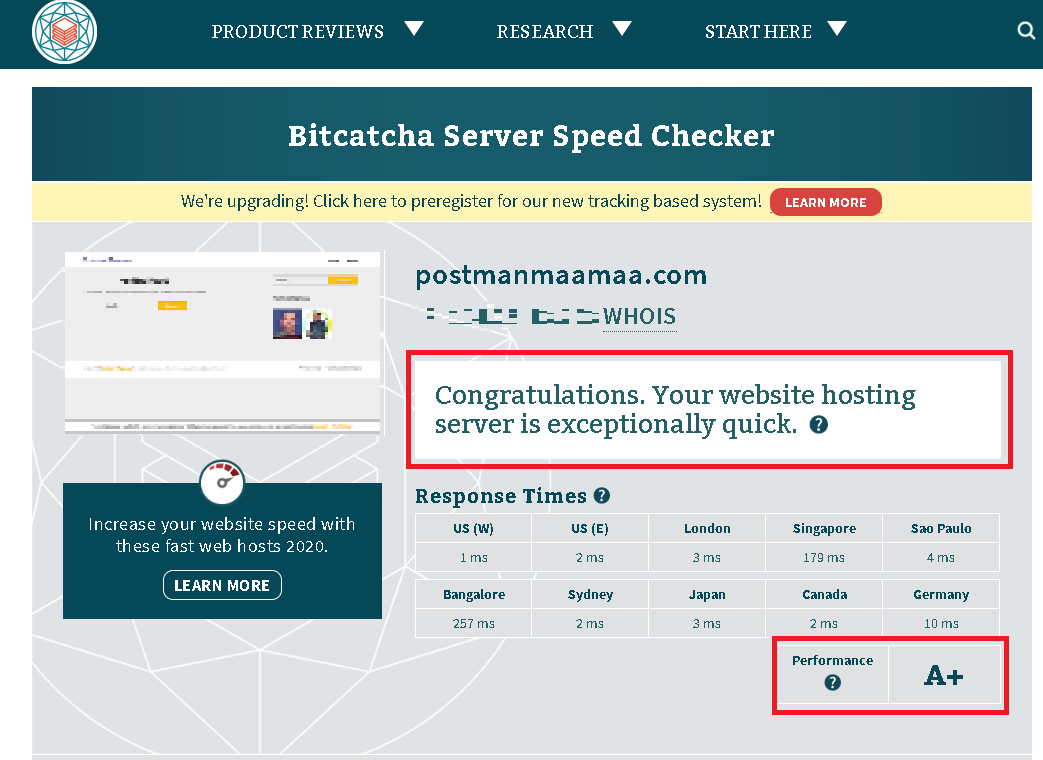This screenshot has width=1043, height=760.
Task: Click the postmanmaamaa.com website thumbnail
Action: click(222, 342)
